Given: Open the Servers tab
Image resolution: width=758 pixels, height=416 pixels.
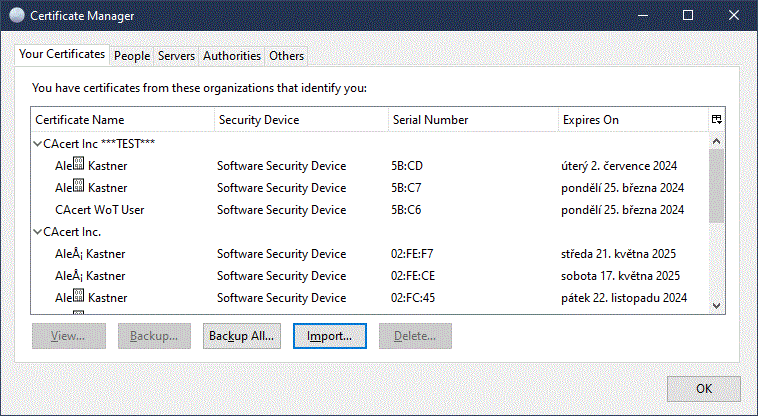Looking at the screenshot, I should 176,56.
